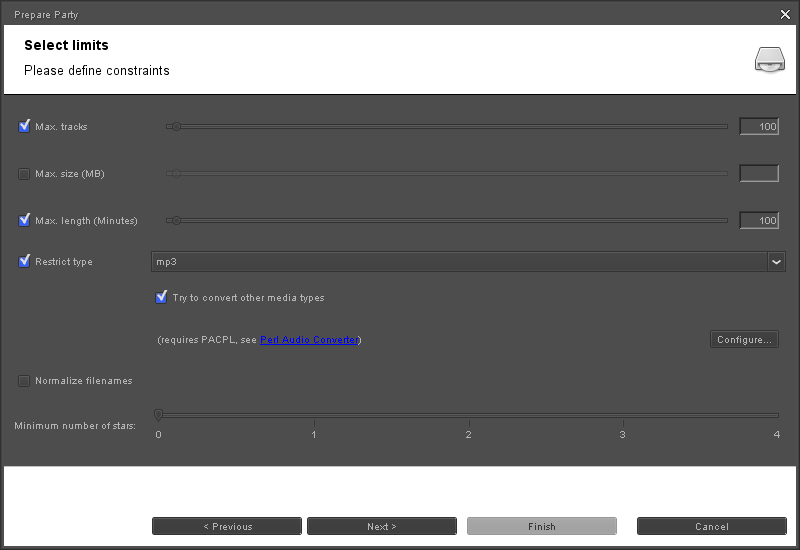Click the Configure... button

click(x=744, y=340)
